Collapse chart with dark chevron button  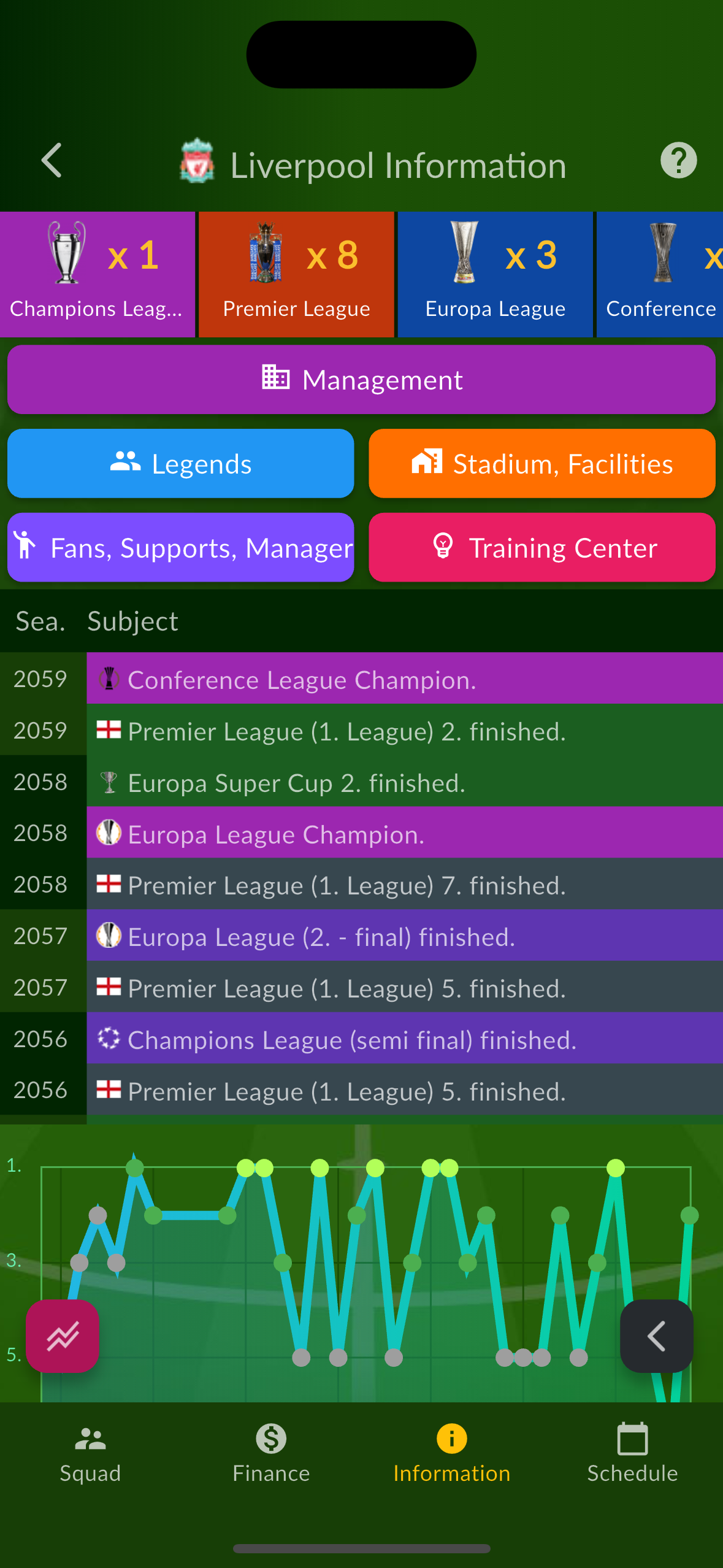click(656, 1336)
